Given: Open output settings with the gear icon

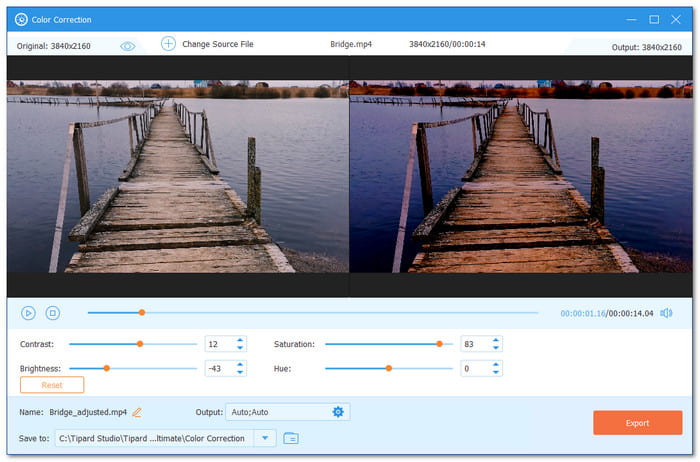Looking at the screenshot, I should tap(338, 412).
